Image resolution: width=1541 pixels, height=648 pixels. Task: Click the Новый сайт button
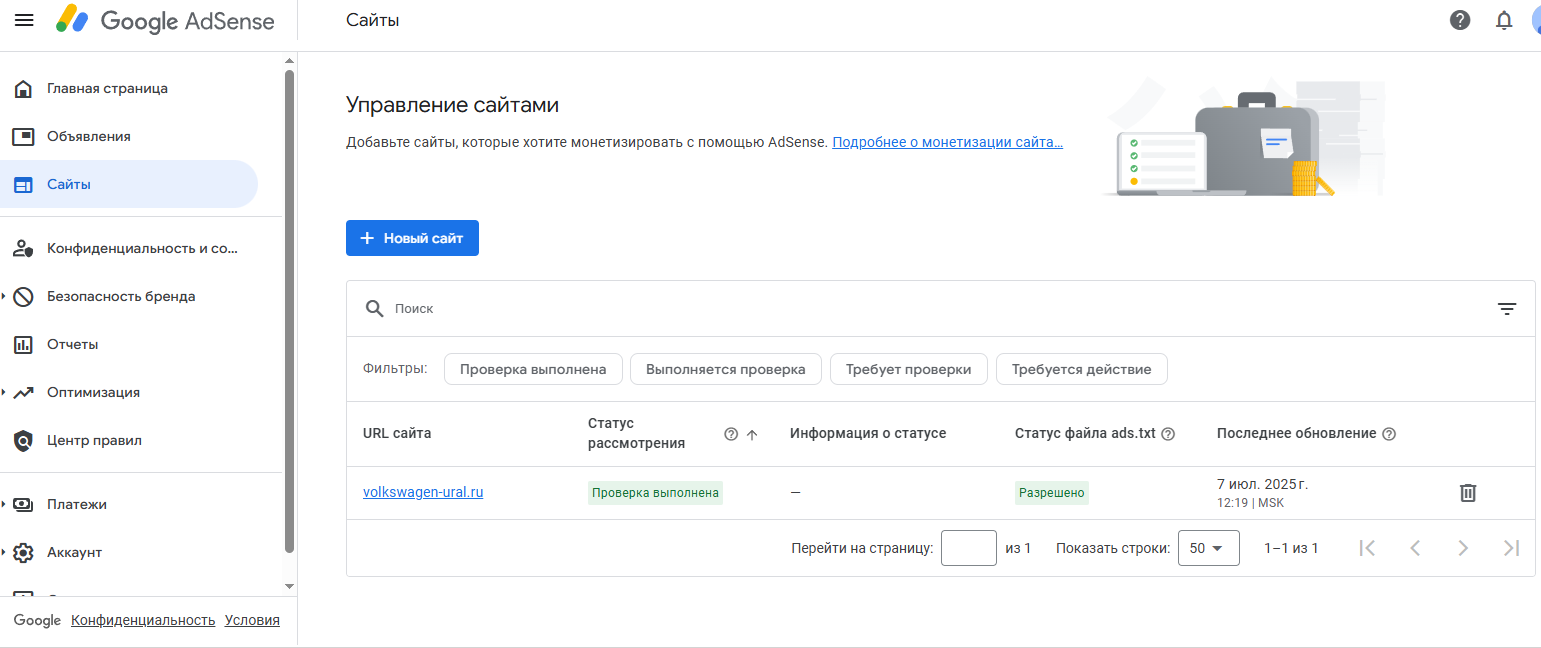(x=412, y=238)
